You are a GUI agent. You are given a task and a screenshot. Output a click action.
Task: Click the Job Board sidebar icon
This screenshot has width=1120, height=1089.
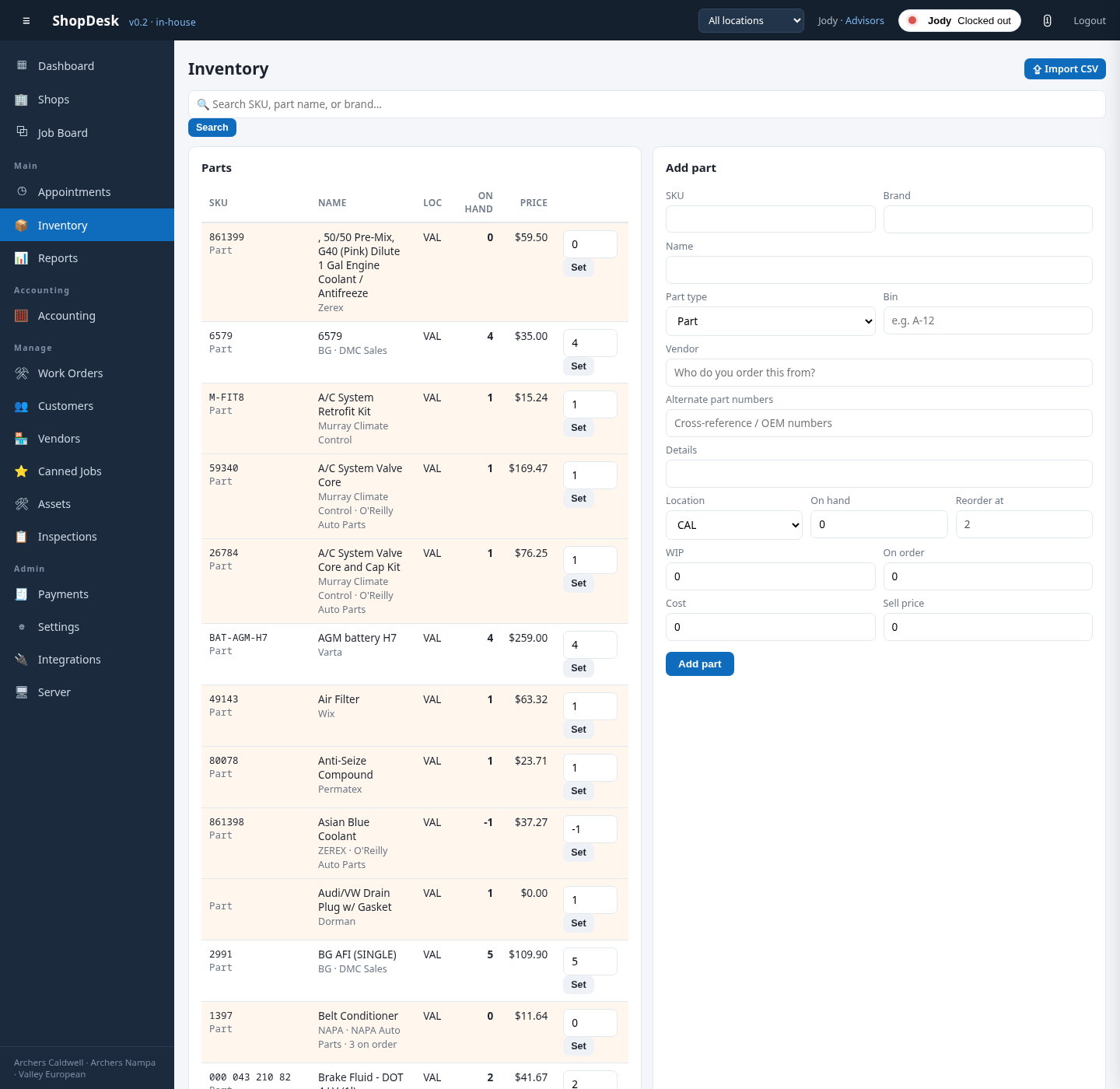pyautogui.click(x=22, y=132)
